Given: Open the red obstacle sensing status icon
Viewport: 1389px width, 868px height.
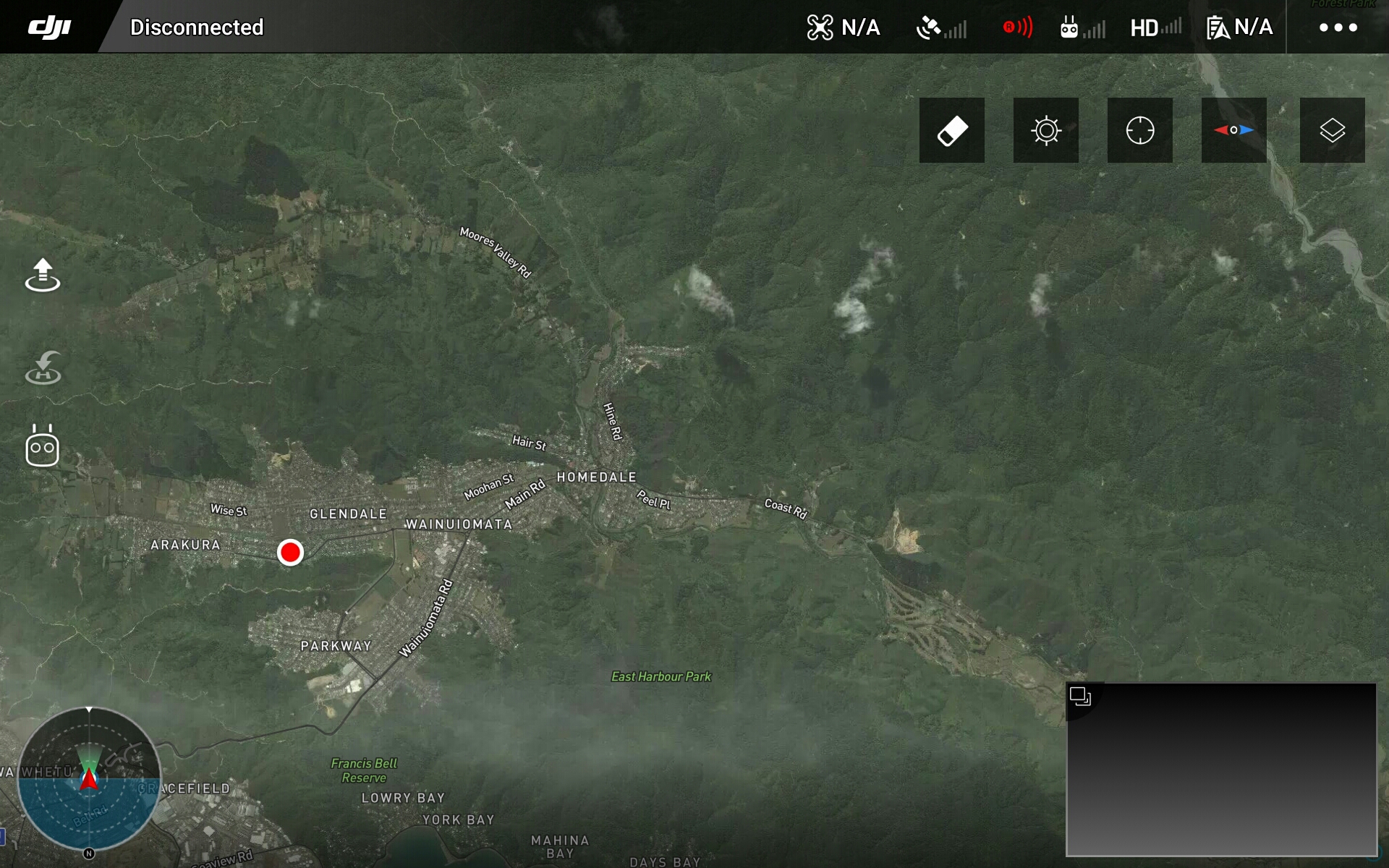Looking at the screenshot, I should point(1018,27).
